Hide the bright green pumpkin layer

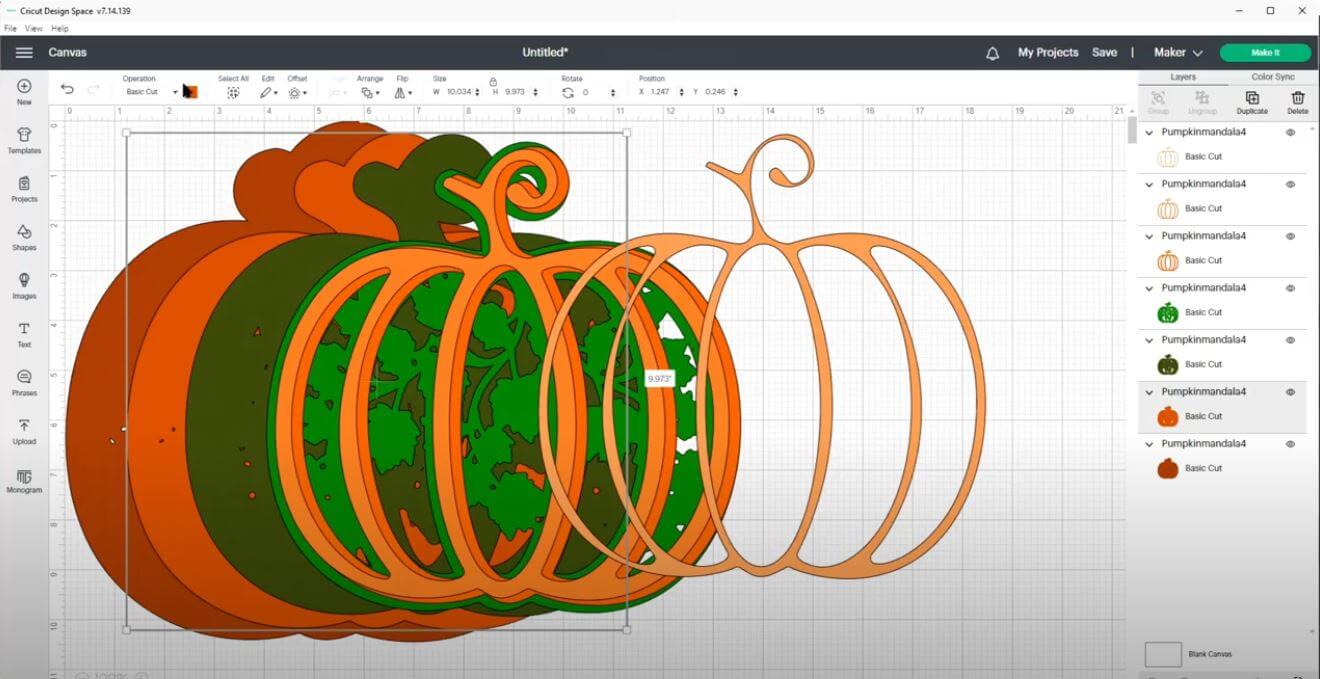(1290, 288)
